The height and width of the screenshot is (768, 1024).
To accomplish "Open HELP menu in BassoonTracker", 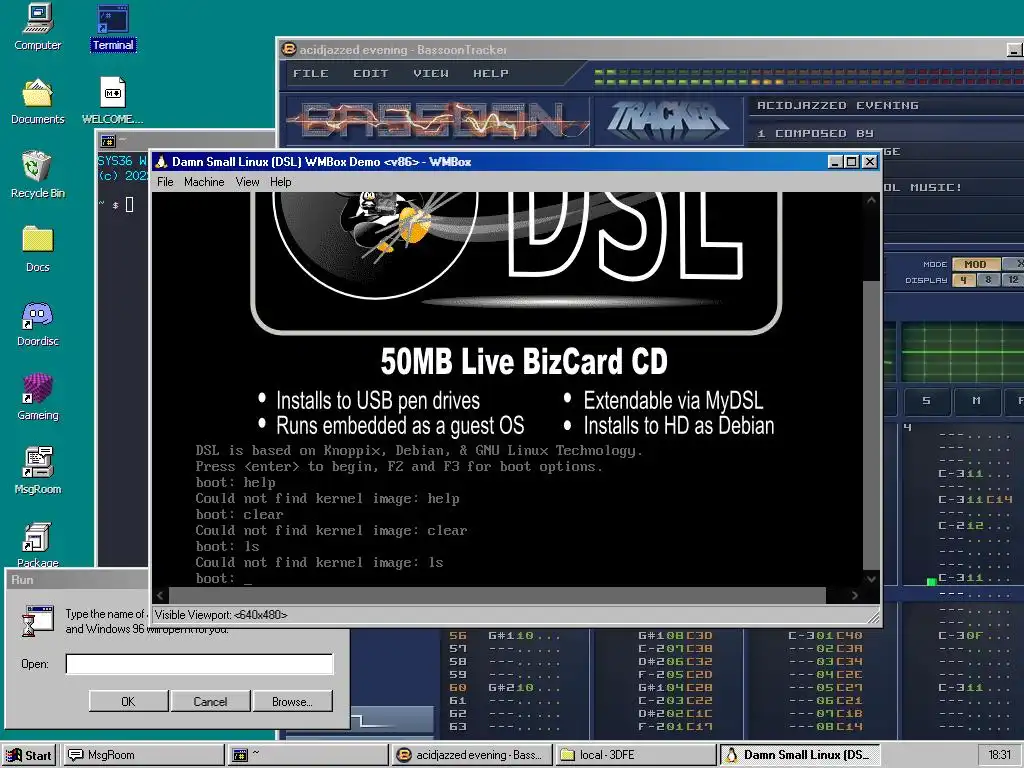I will 491,73.
